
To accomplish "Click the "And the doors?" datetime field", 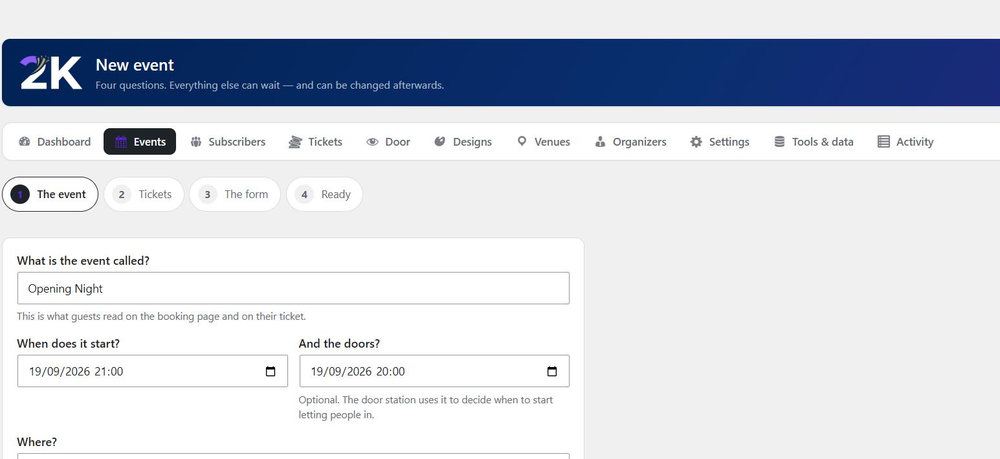I will (x=434, y=371).
